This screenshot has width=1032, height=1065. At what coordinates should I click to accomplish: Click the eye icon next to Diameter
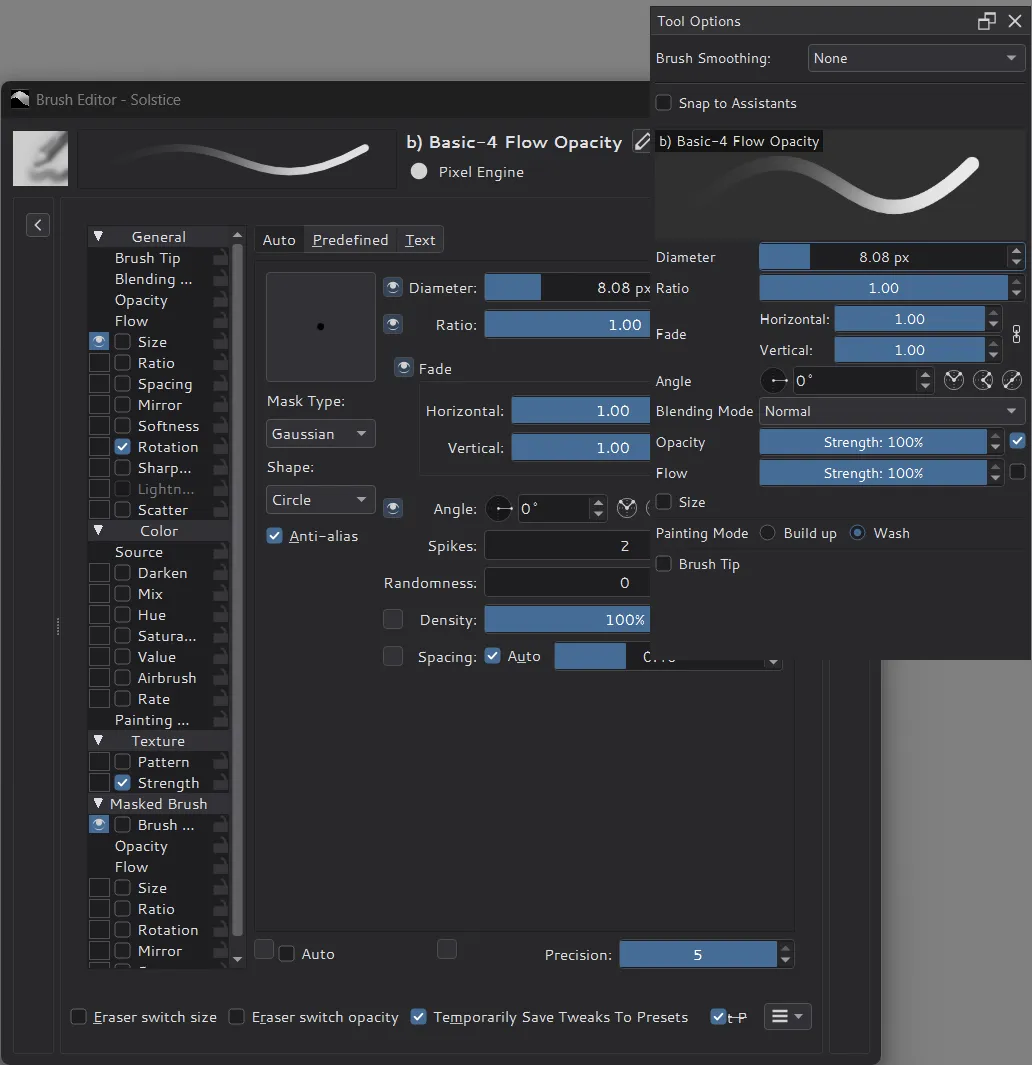(x=393, y=288)
